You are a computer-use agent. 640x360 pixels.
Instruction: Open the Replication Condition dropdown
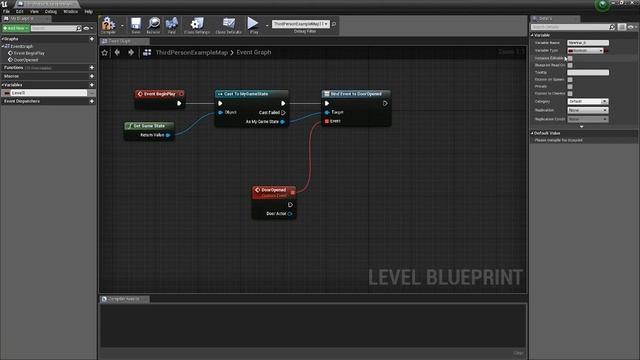click(x=588, y=119)
